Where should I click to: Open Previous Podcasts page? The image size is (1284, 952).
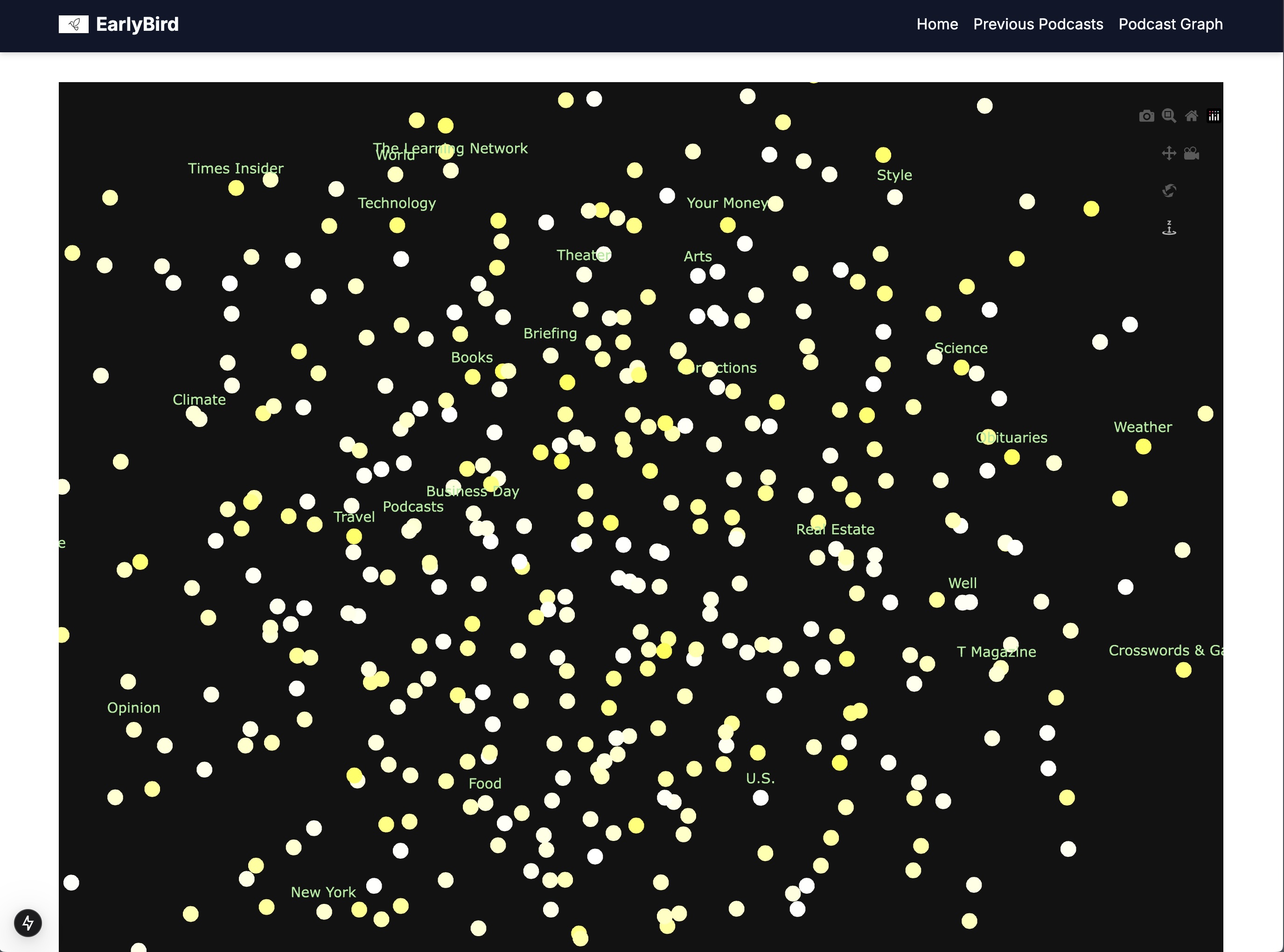[1038, 24]
